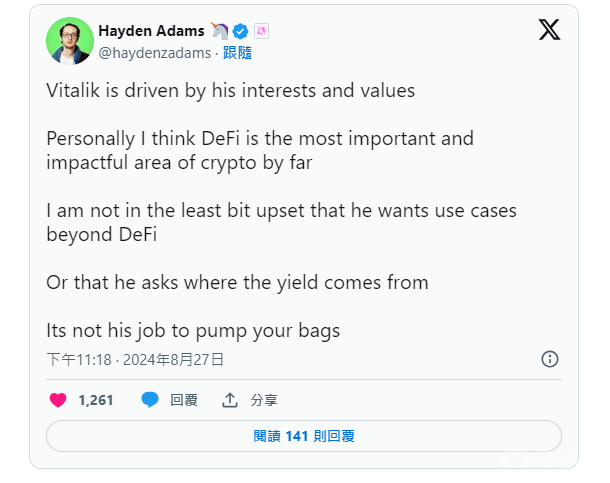Viewport: 610px width, 483px height.
Task: Click the 分享 share label
Action: (x=264, y=400)
